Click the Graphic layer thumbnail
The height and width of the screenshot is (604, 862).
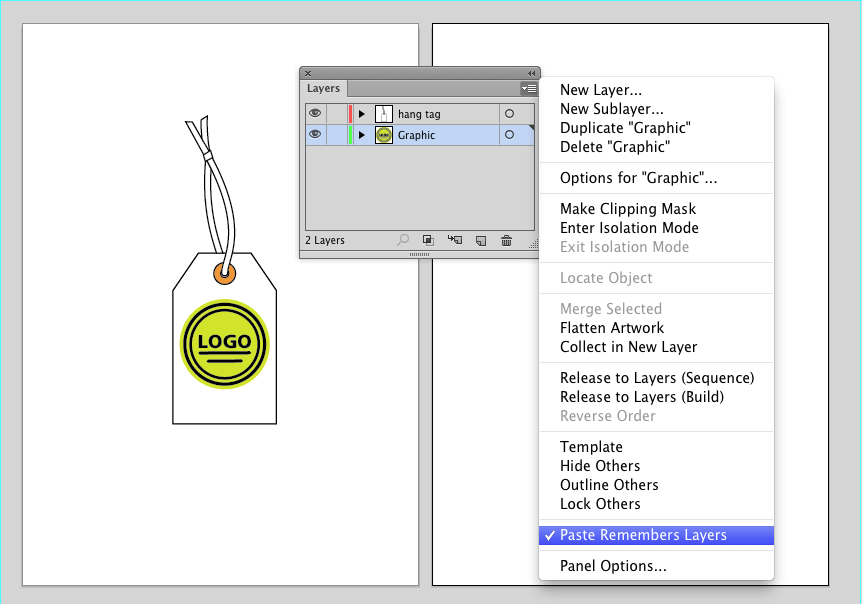(384, 135)
